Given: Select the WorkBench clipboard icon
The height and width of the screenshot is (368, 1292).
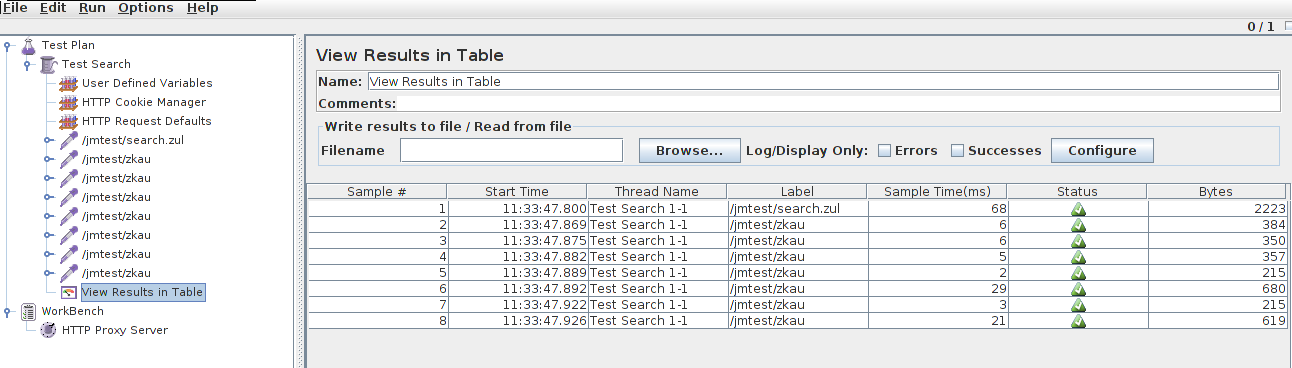Looking at the screenshot, I should (28, 311).
